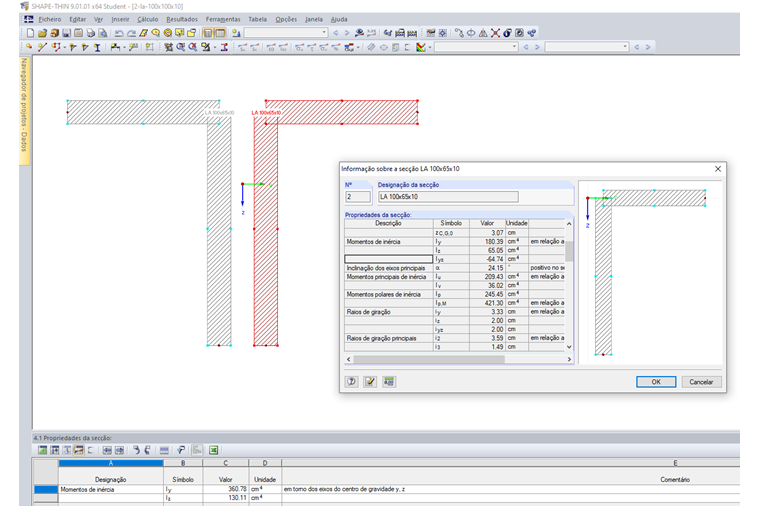The width and height of the screenshot is (760, 506).
Task: Open the Resultados menu
Action: [182, 19]
